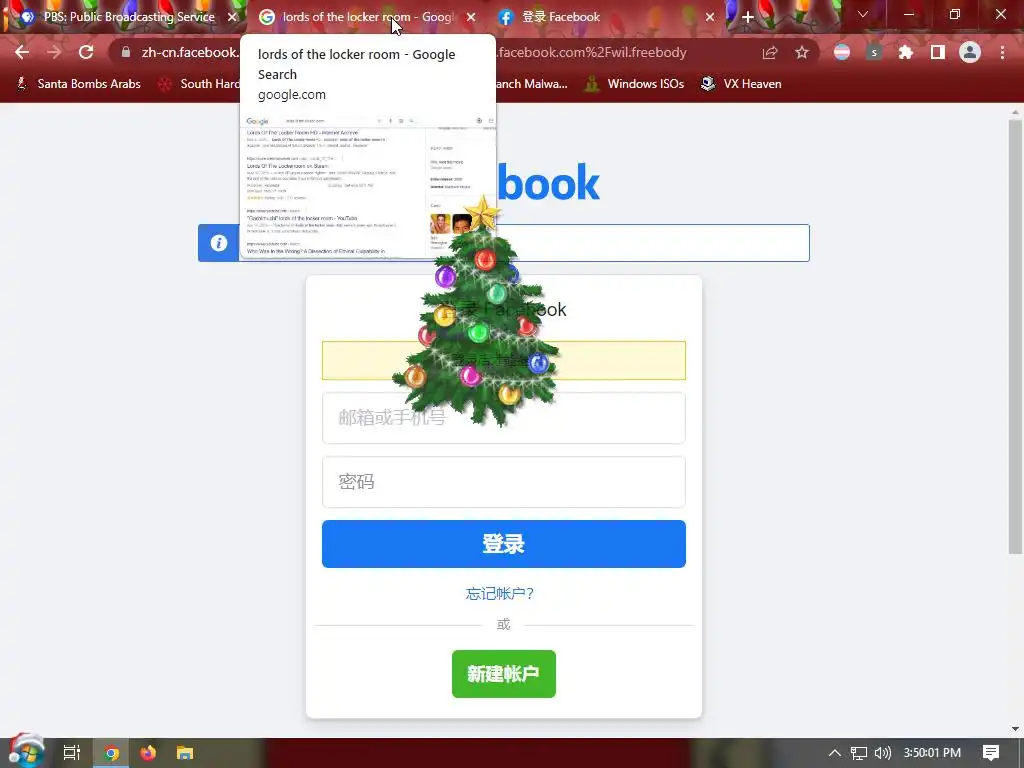Open the network tray icon
Screen dimensions: 1024x768
pos(859,753)
